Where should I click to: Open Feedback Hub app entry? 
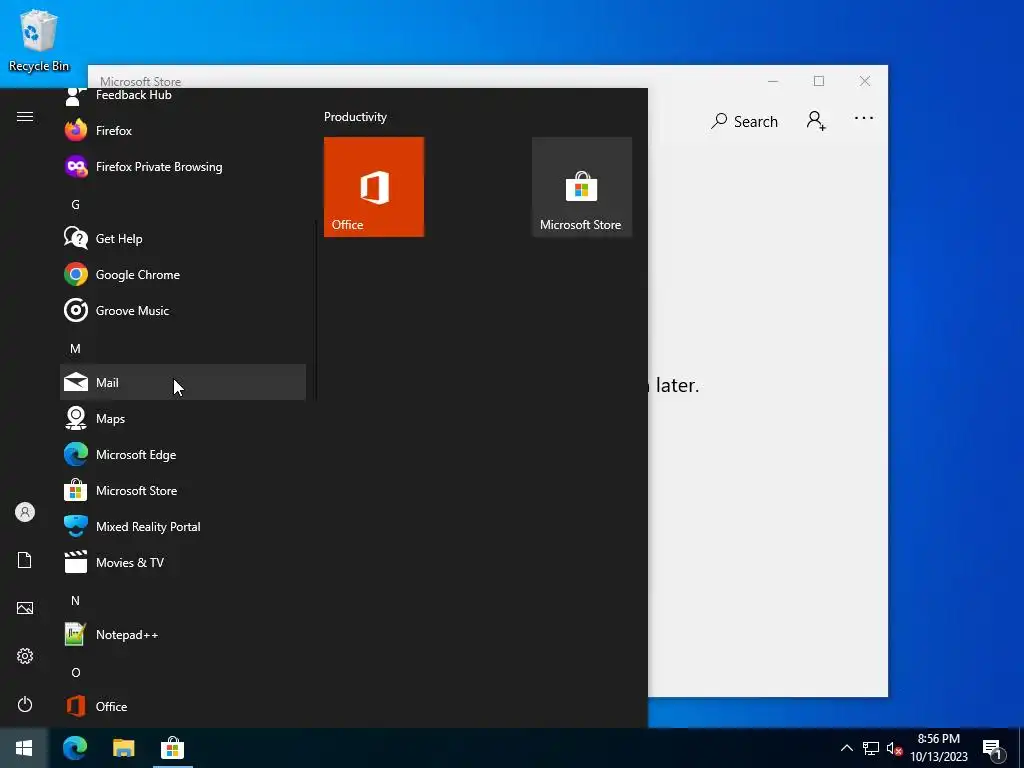point(183,96)
